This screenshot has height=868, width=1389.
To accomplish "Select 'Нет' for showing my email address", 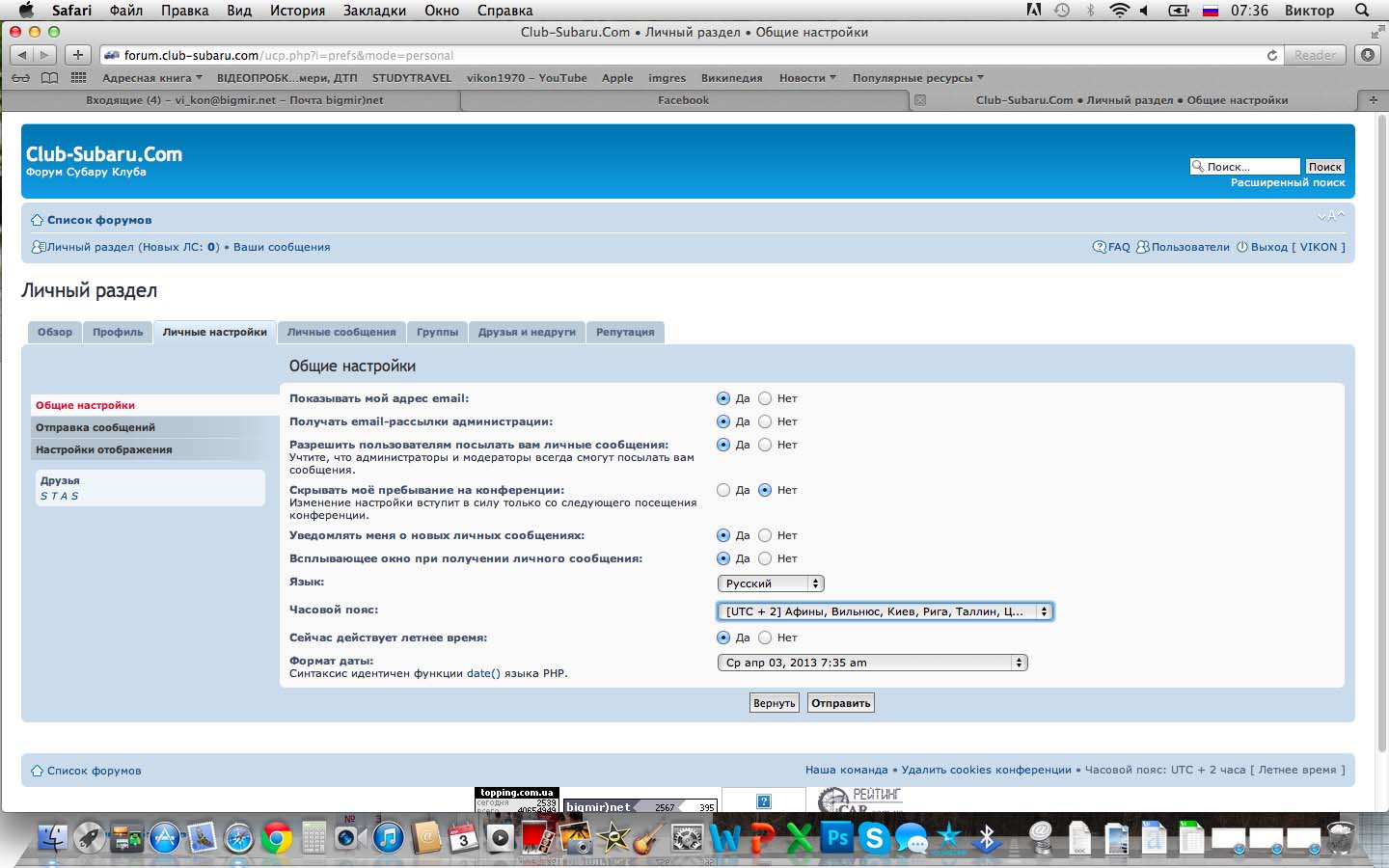I will click(765, 398).
